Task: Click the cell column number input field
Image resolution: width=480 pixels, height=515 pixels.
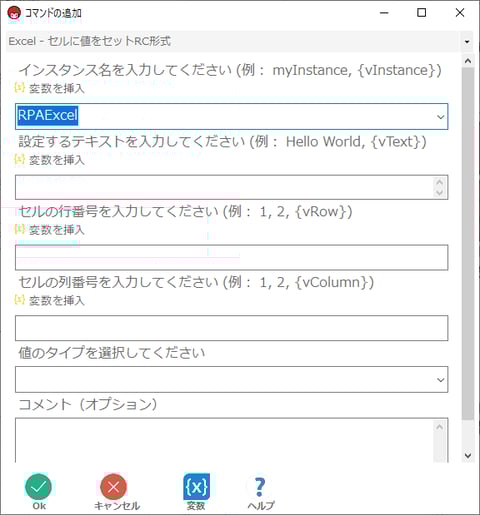Action: [x=231, y=328]
